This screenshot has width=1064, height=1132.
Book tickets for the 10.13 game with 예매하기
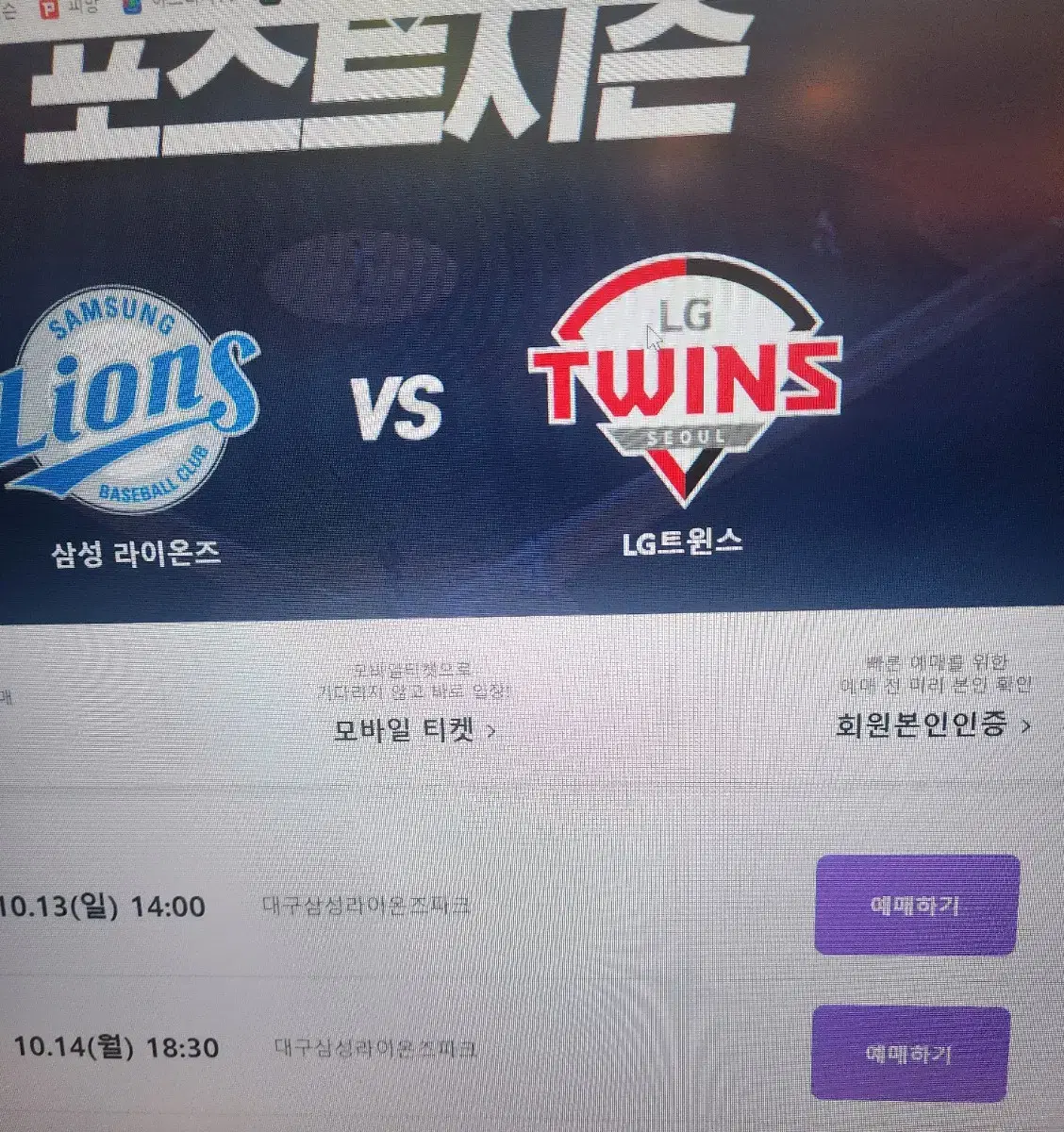916,905
